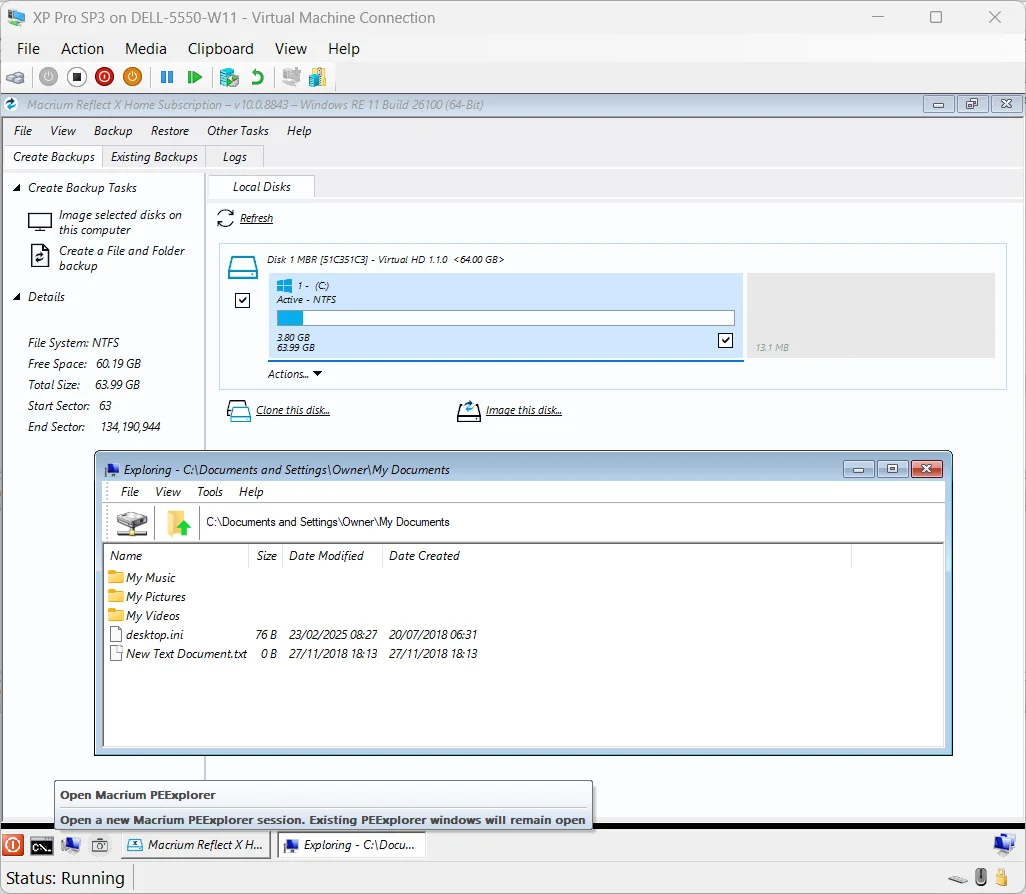Switch to the Logs tab

[x=235, y=157]
